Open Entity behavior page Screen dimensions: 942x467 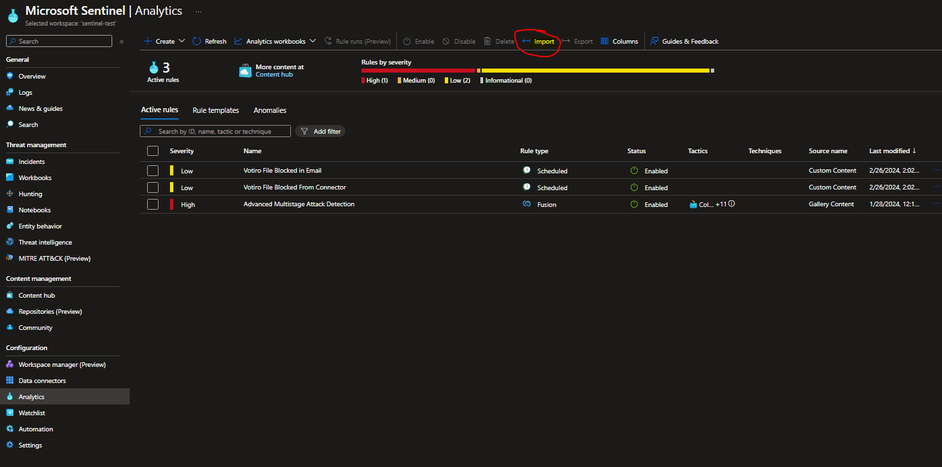tap(40, 226)
